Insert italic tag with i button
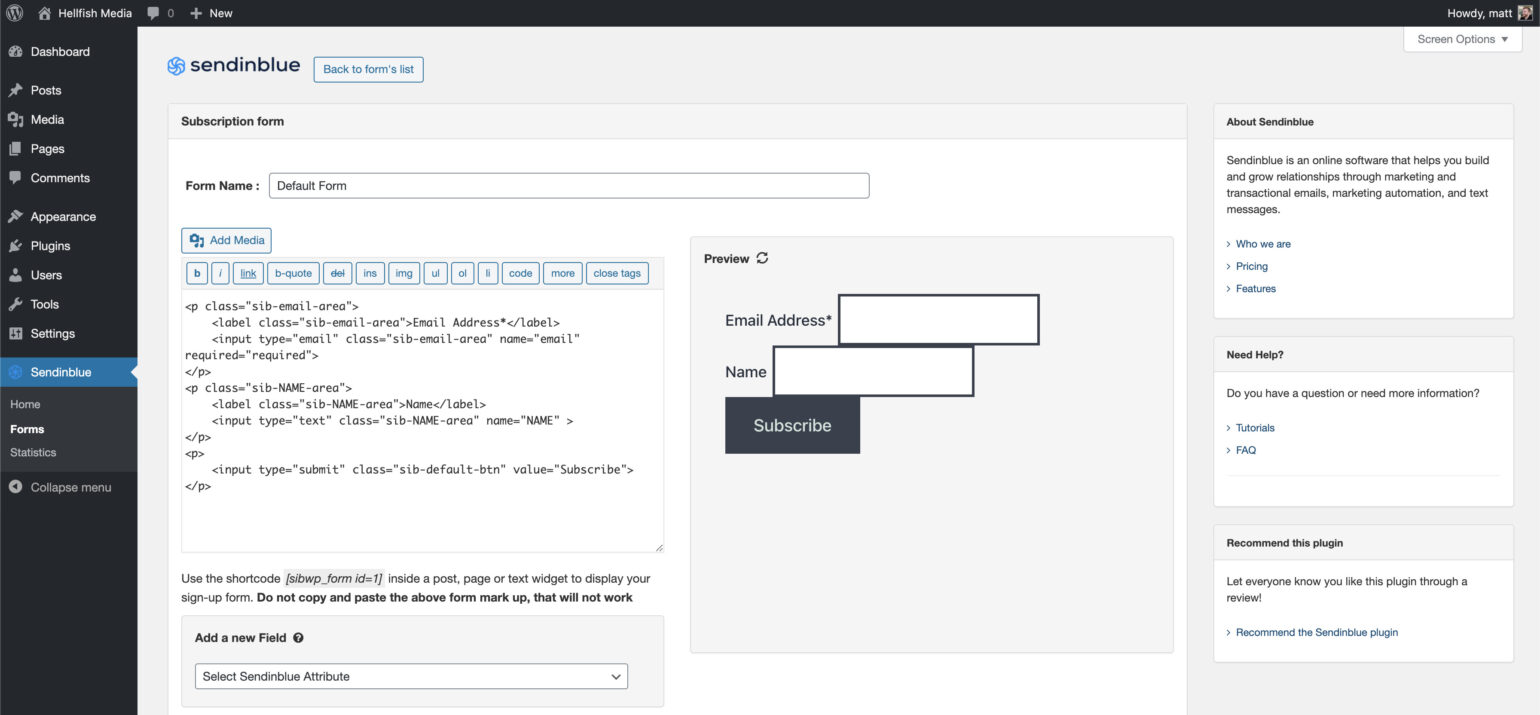 pyautogui.click(x=220, y=273)
